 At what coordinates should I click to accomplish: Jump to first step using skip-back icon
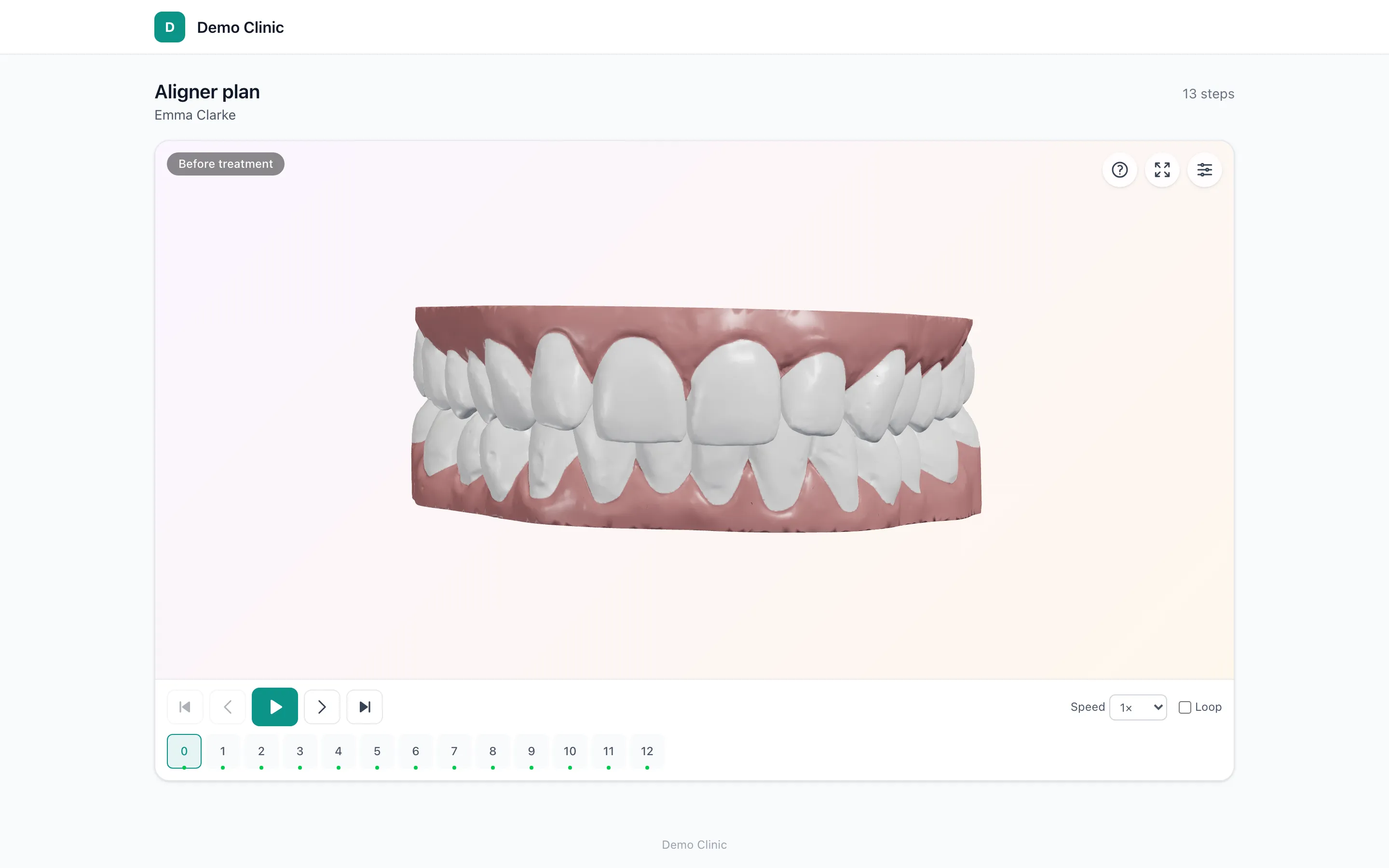click(x=185, y=706)
